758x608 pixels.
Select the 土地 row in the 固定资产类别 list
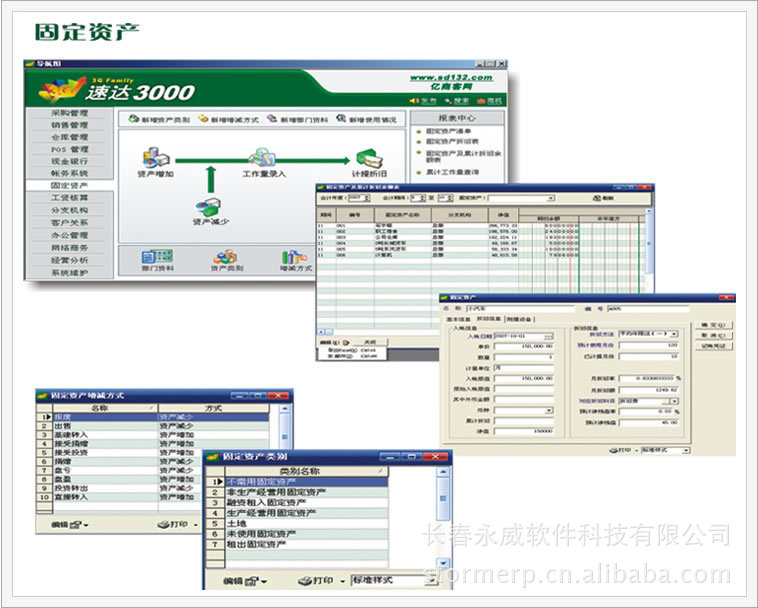pos(306,523)
